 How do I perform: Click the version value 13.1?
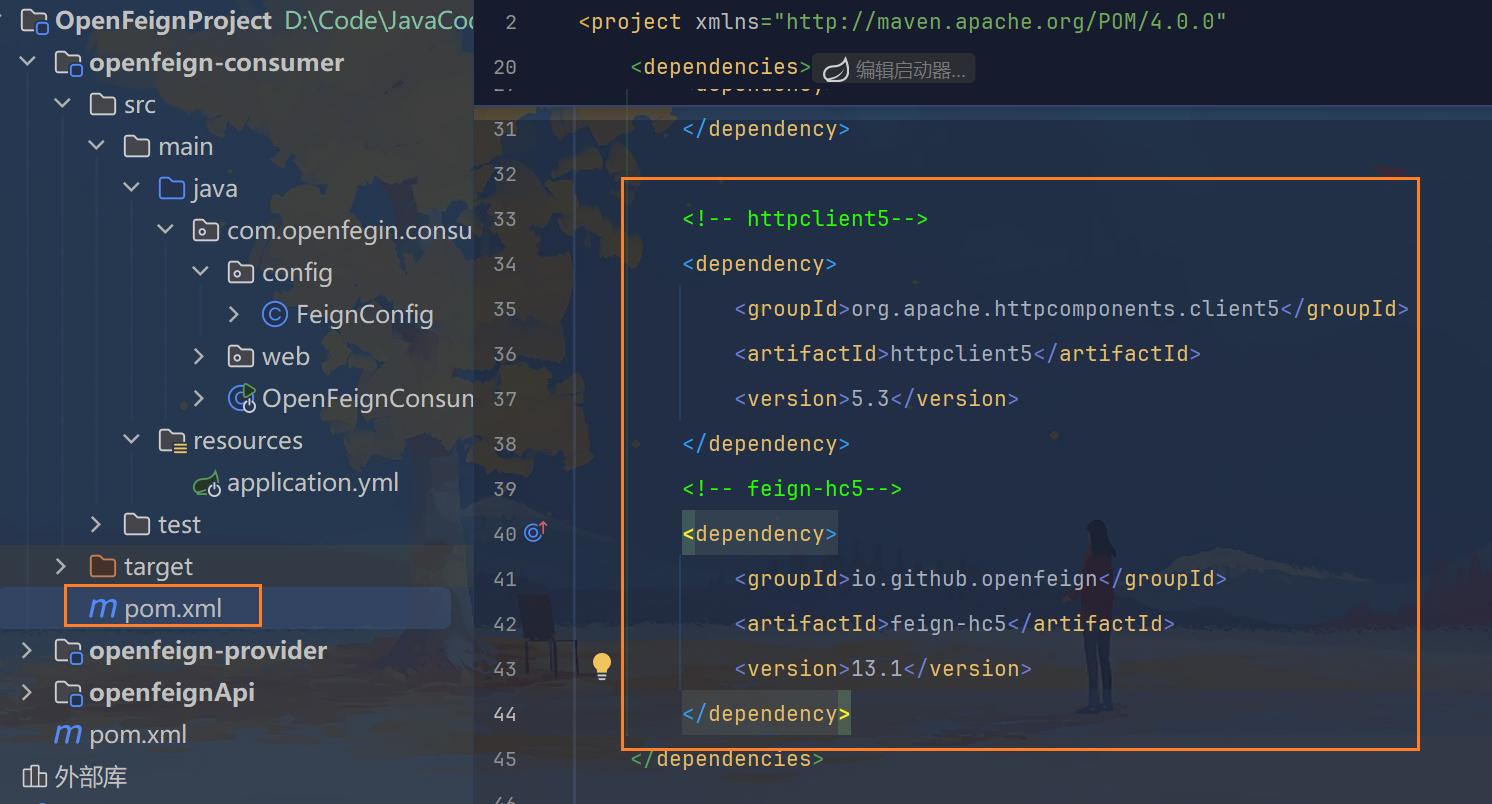pos(877,669)
